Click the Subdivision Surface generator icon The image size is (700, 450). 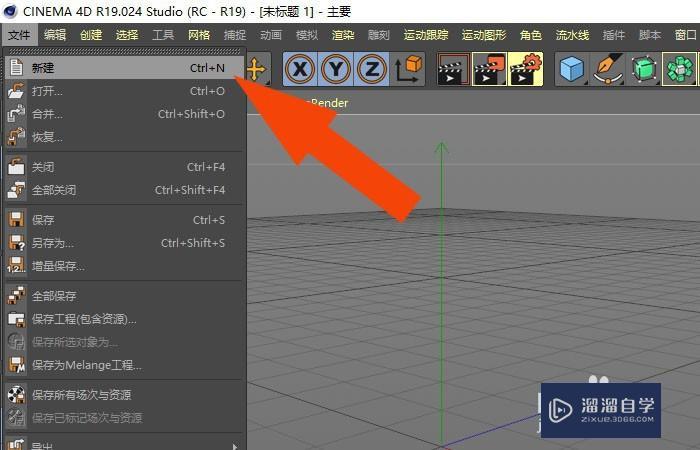(644, 69)
